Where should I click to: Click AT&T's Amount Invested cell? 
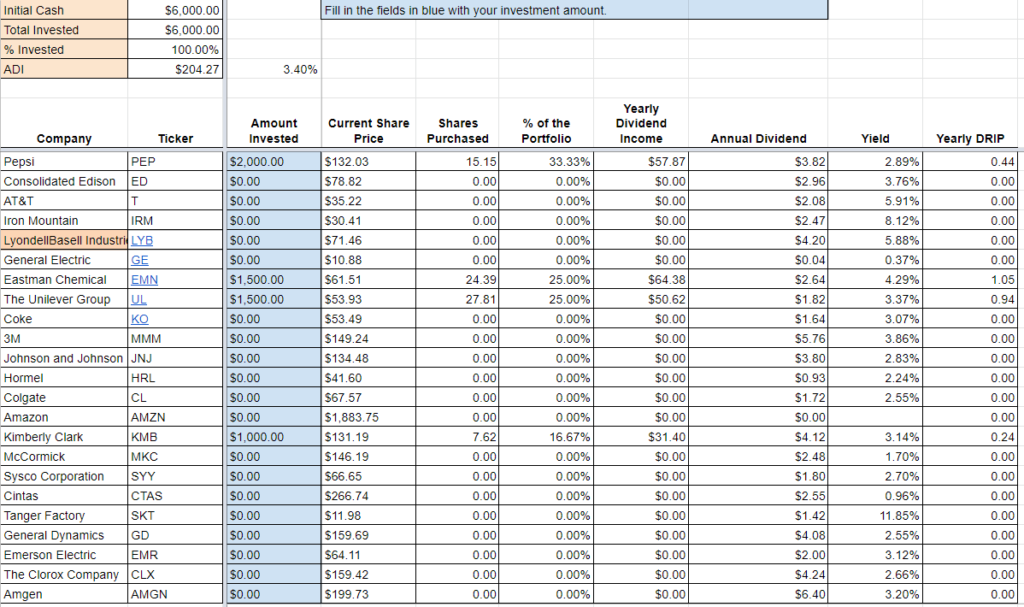274,201
